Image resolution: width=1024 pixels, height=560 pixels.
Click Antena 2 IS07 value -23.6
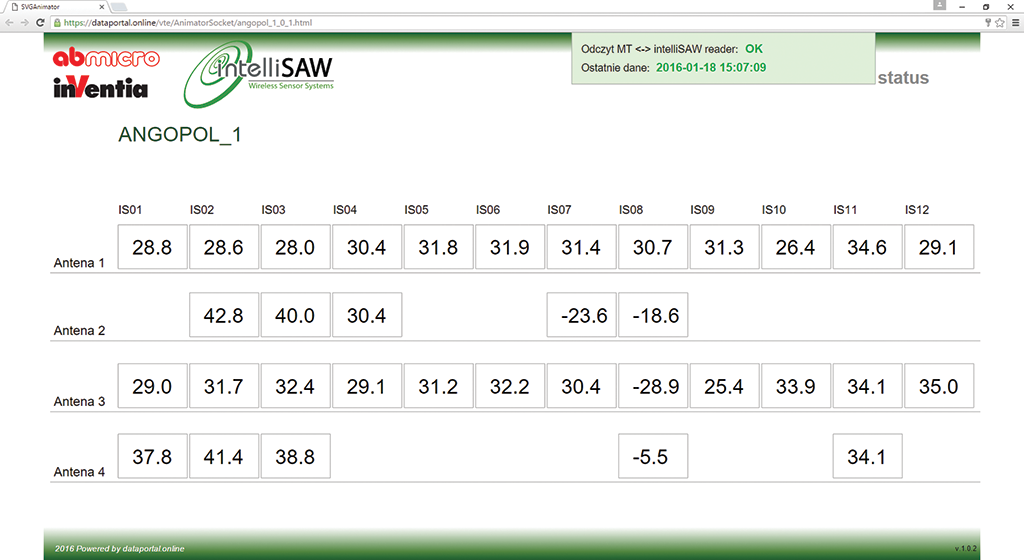pyautogui.click(x=581, y=315)
